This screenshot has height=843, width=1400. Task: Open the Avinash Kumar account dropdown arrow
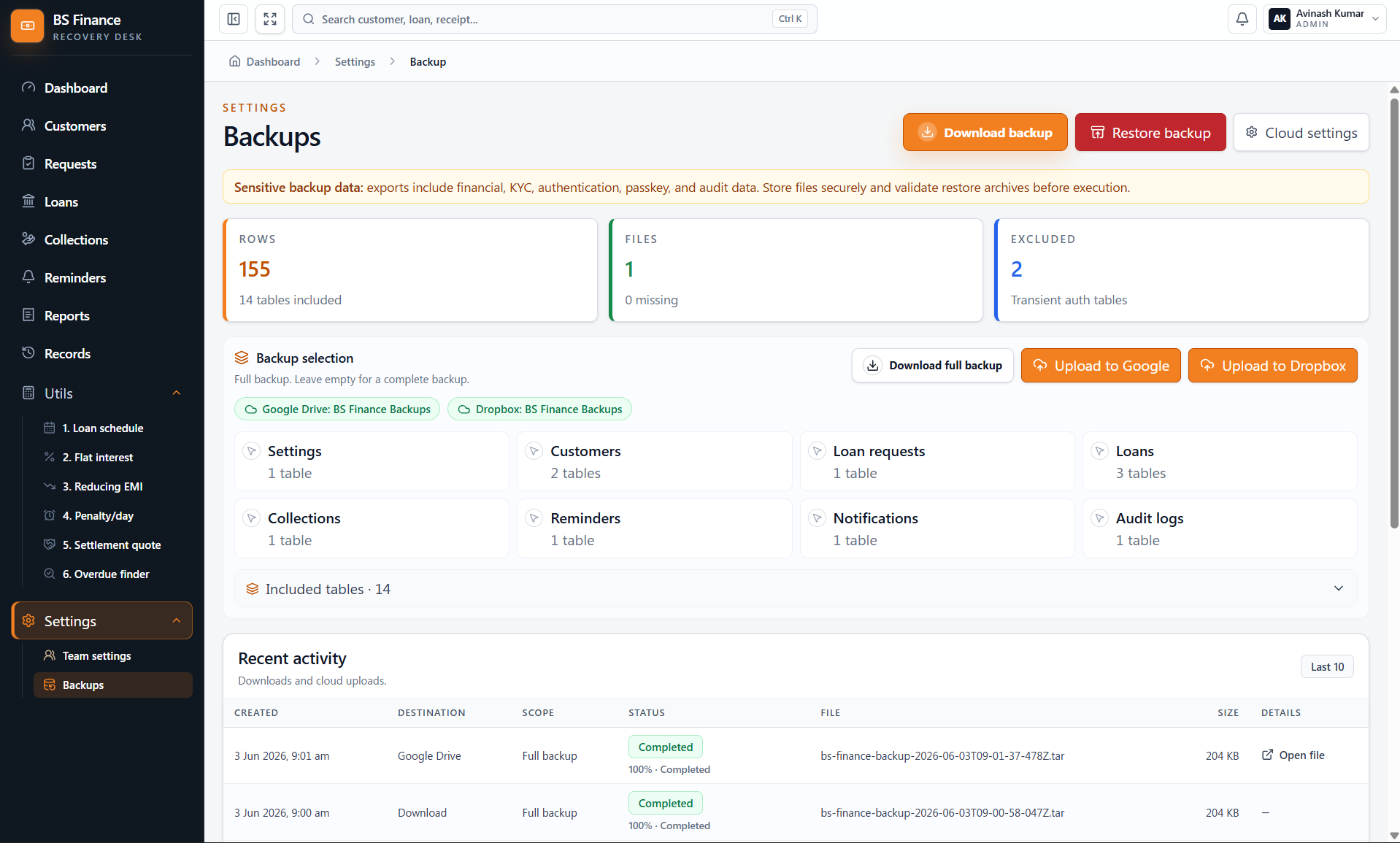coord(1375,19)
